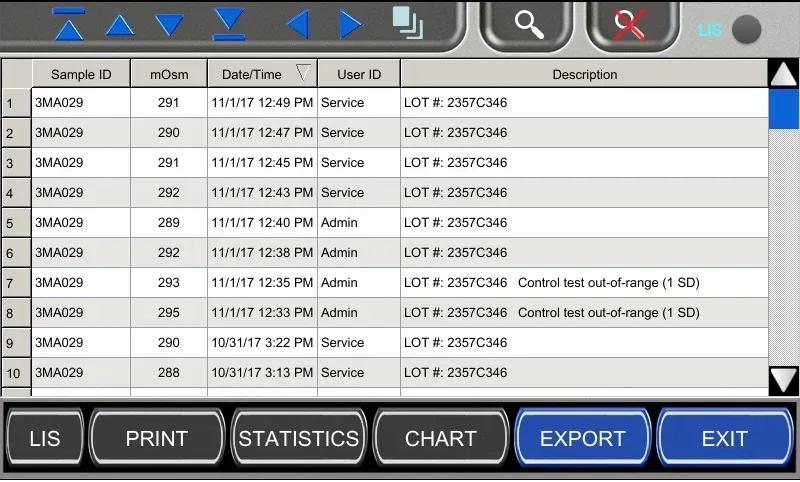Click out-of-range description in row 8
This screenshot has height=482, width=800.
click(x=609, y=313)
